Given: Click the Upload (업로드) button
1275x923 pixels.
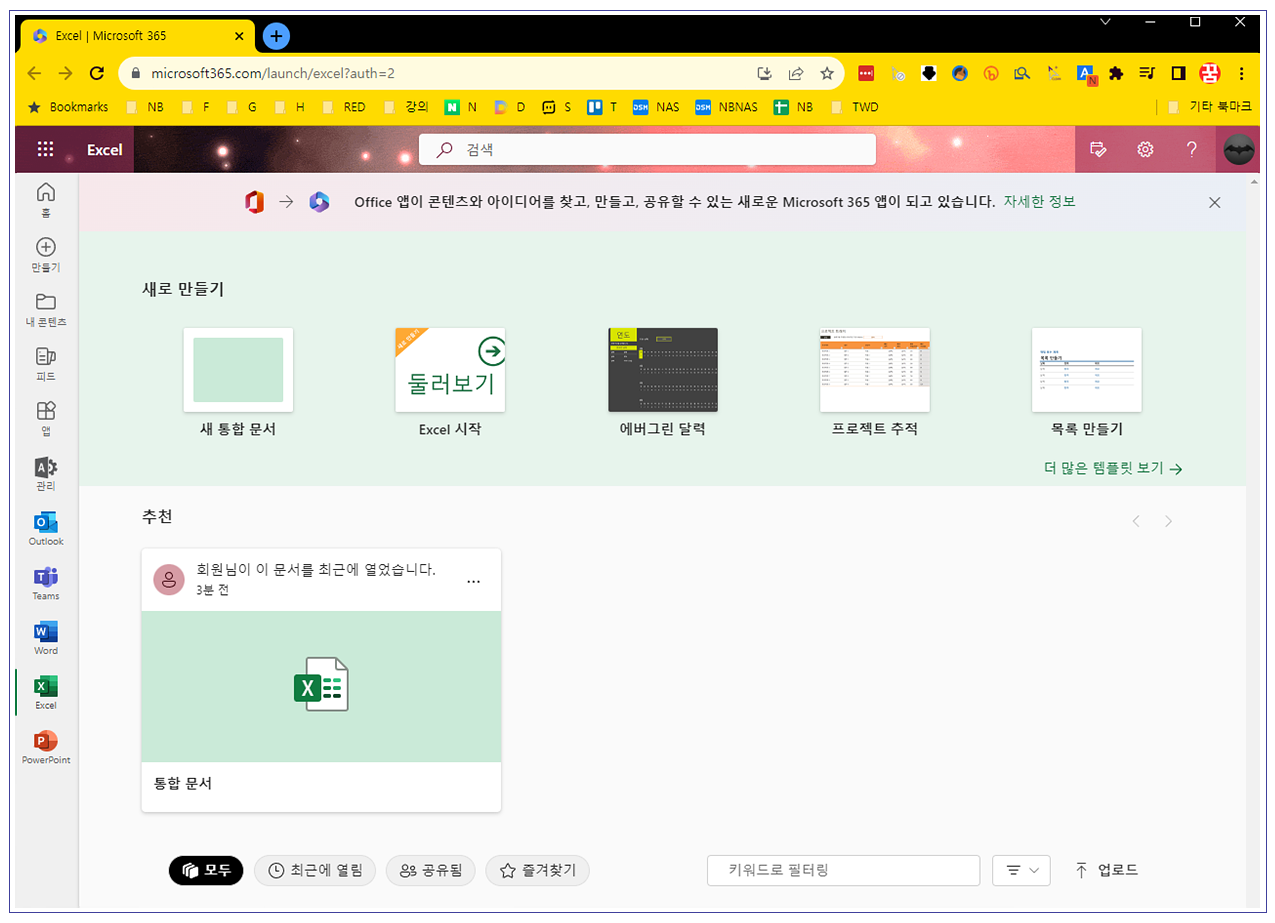Looking at the screenshot, I should 1106,870.
